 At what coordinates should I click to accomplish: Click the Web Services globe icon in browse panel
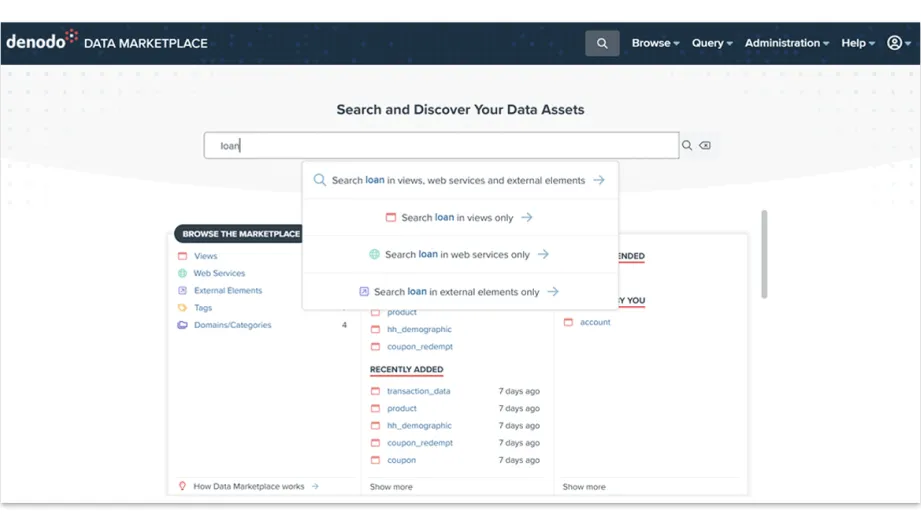(183, 273)
